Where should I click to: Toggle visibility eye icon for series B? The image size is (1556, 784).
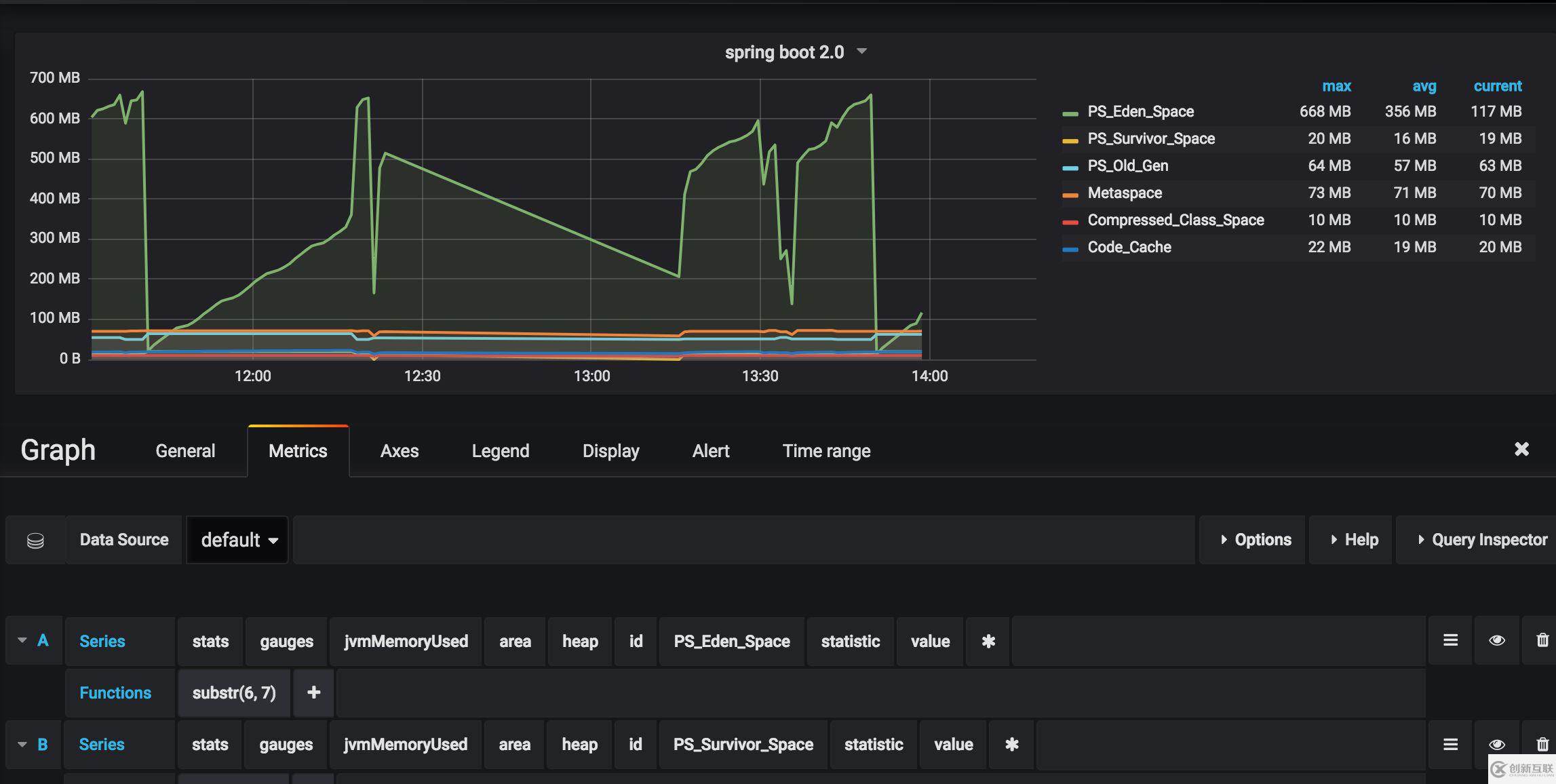1497,744
